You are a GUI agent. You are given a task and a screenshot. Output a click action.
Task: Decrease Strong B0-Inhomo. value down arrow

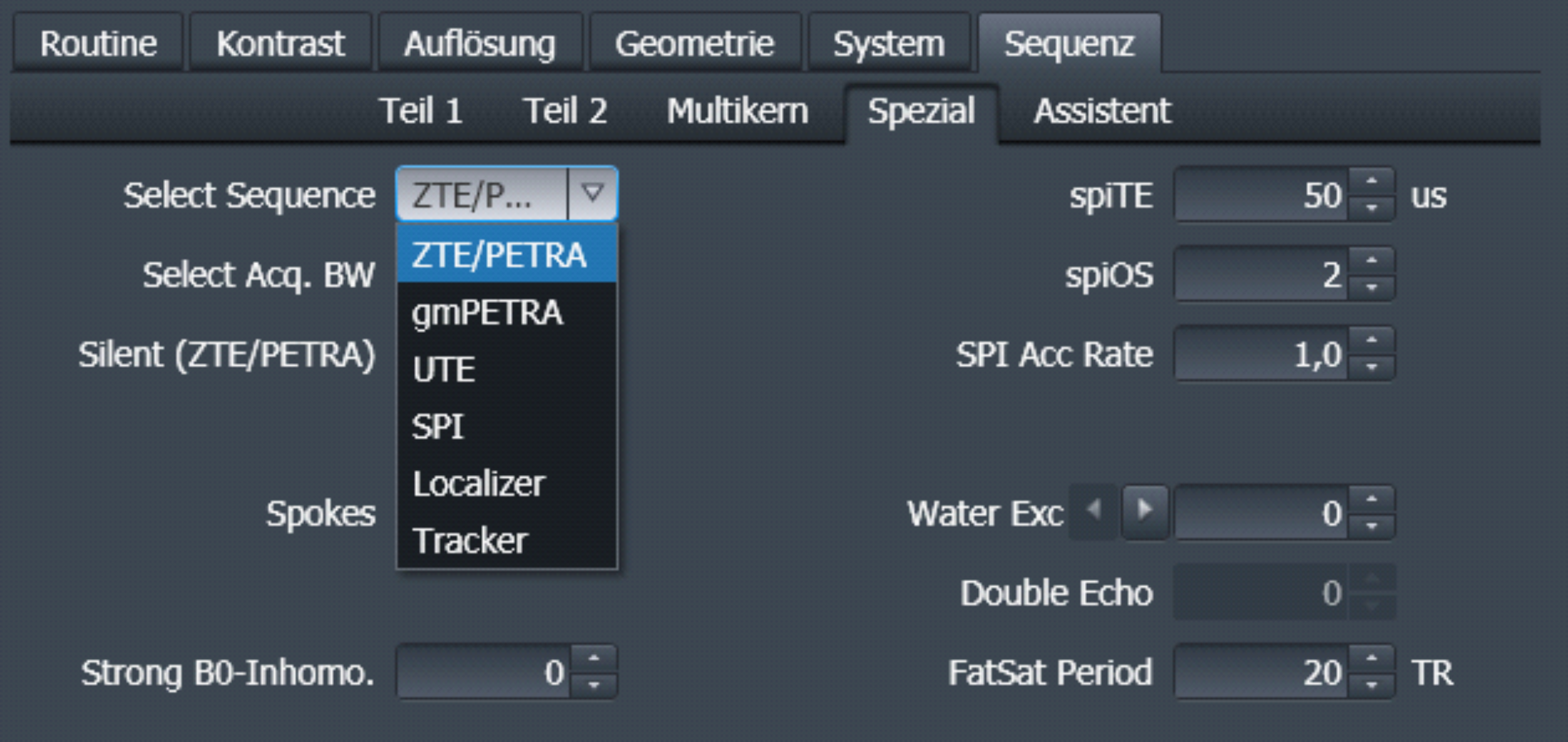tap(593, 685)
